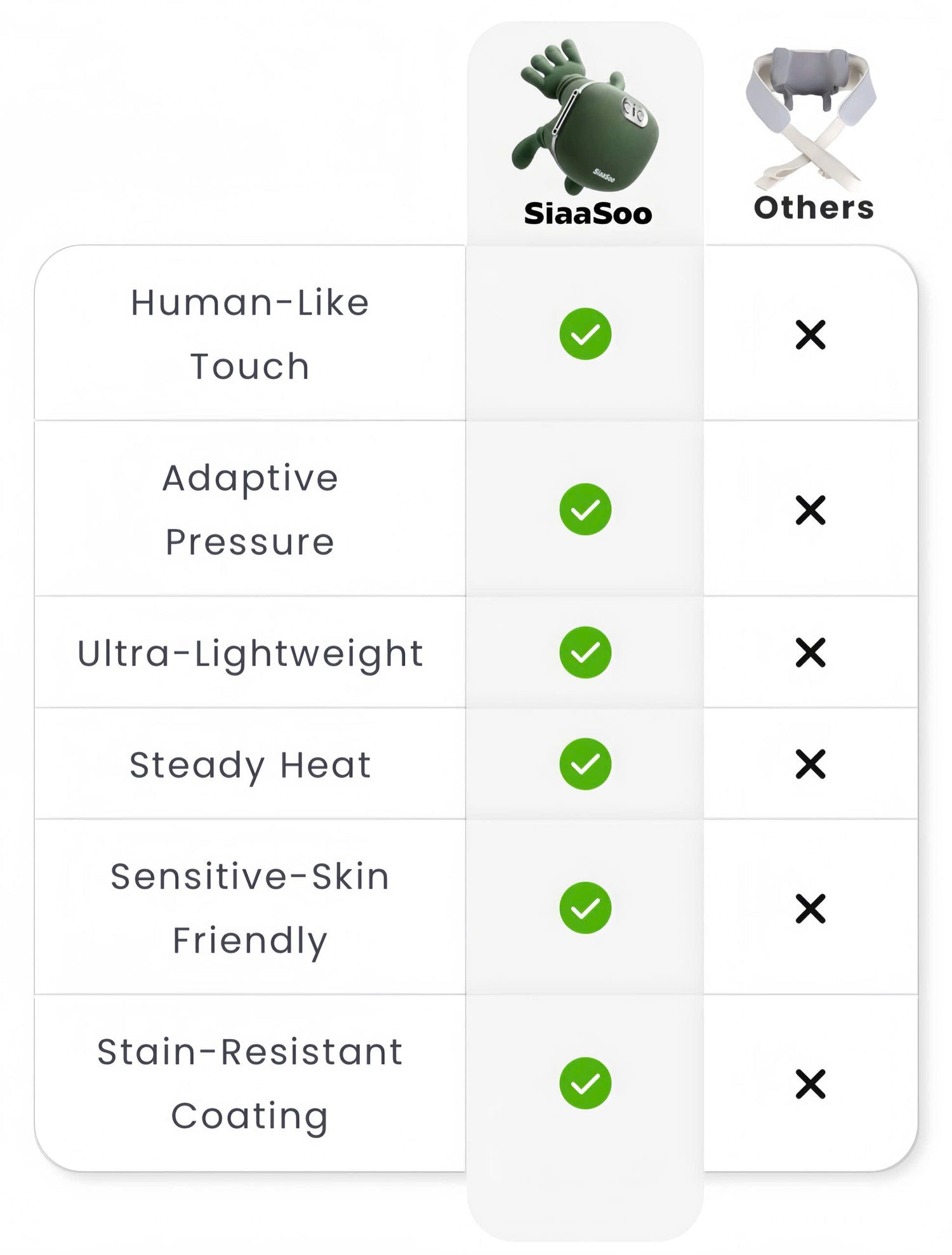Click the green checkmark for Human-Like Touch
952x1255 pixels.
585,334
